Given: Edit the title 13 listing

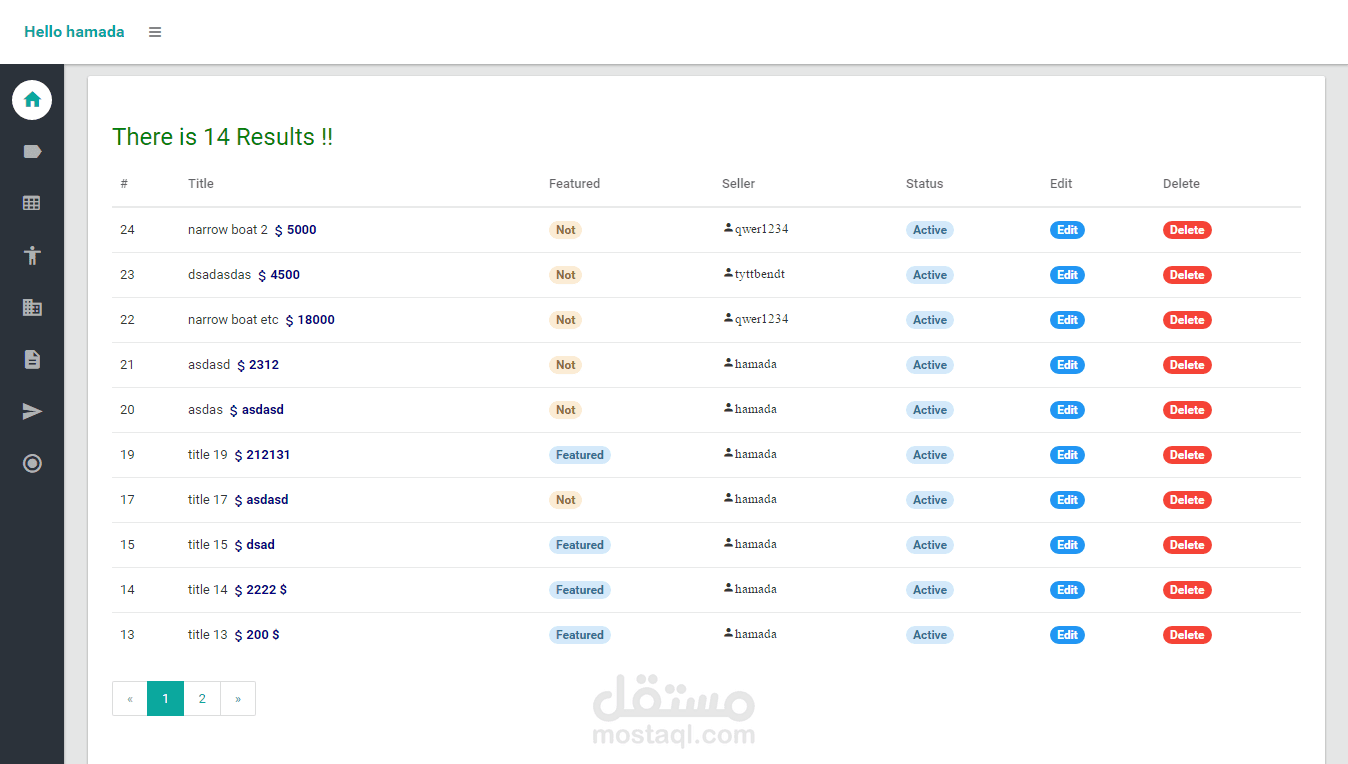Looking at the screenshot, I should coord(1067,635).
